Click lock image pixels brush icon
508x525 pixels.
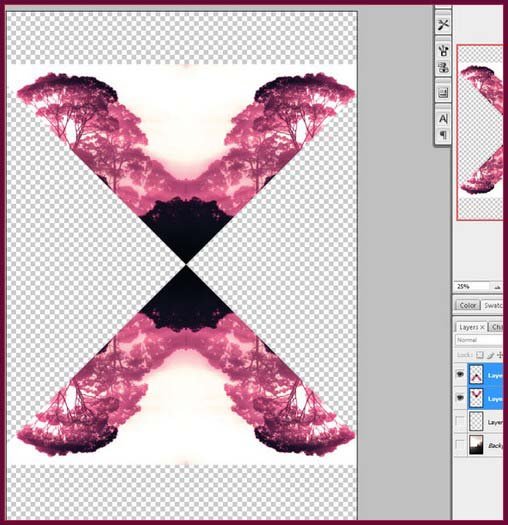tap(490, 355)
